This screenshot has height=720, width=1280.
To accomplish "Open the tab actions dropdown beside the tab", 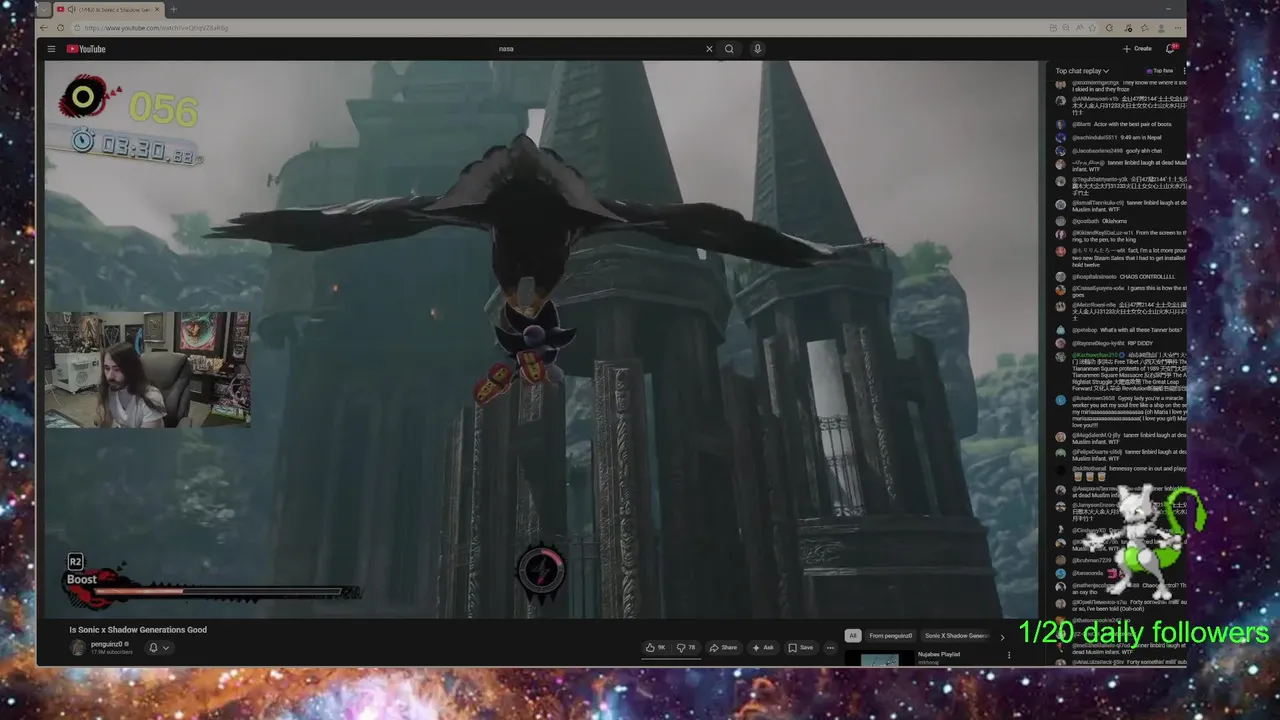I will [x=44, y=10].
